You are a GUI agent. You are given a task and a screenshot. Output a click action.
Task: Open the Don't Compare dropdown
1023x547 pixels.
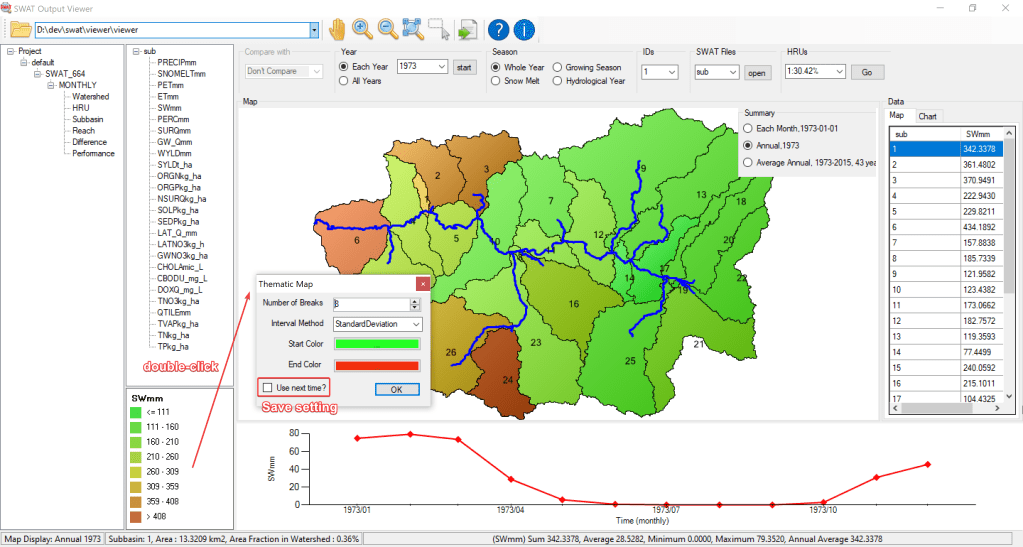point(316,71)
